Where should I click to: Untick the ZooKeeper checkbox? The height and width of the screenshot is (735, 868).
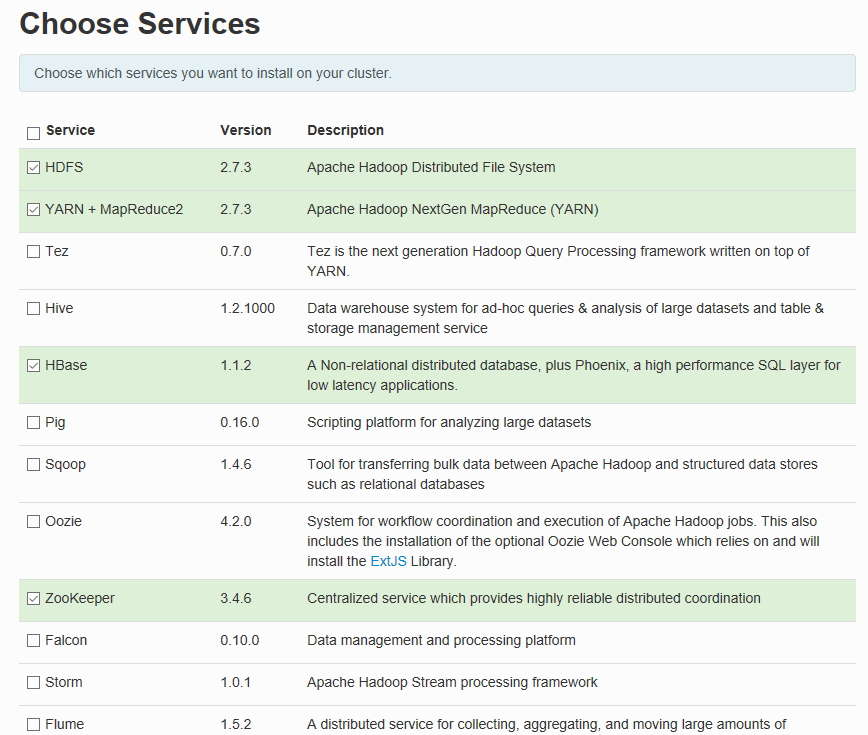pyautogui.click(x=34, y=599)
